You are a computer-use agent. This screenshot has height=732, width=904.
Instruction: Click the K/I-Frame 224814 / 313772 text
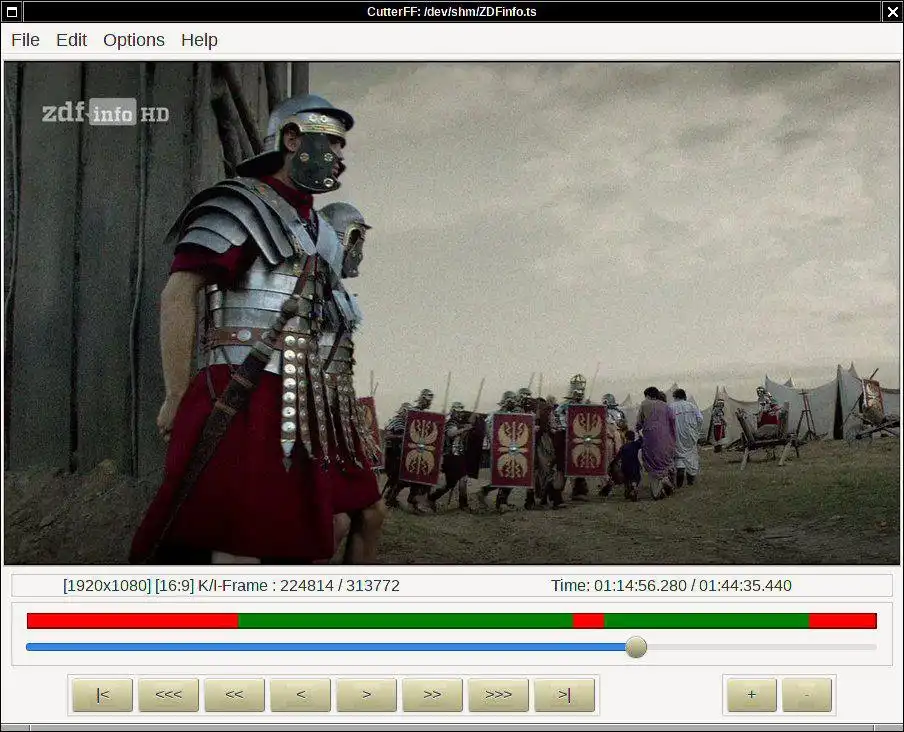coord(299,586)
